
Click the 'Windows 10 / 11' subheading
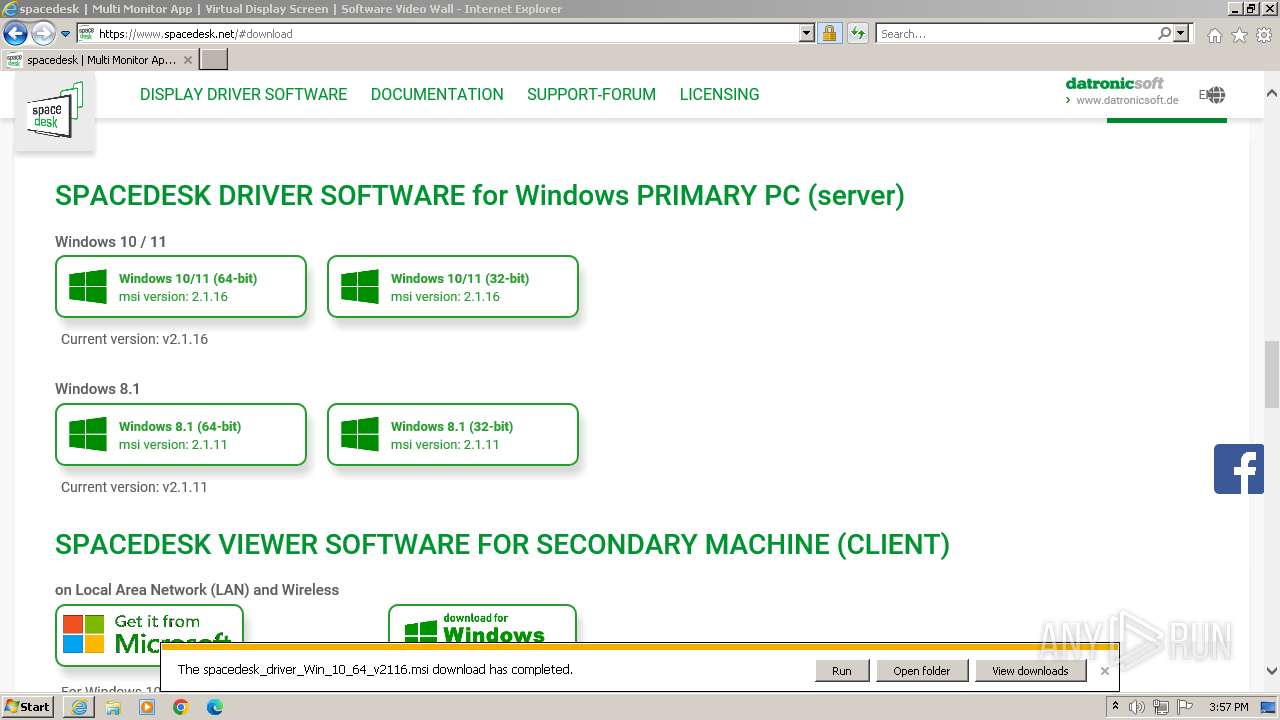110,242
